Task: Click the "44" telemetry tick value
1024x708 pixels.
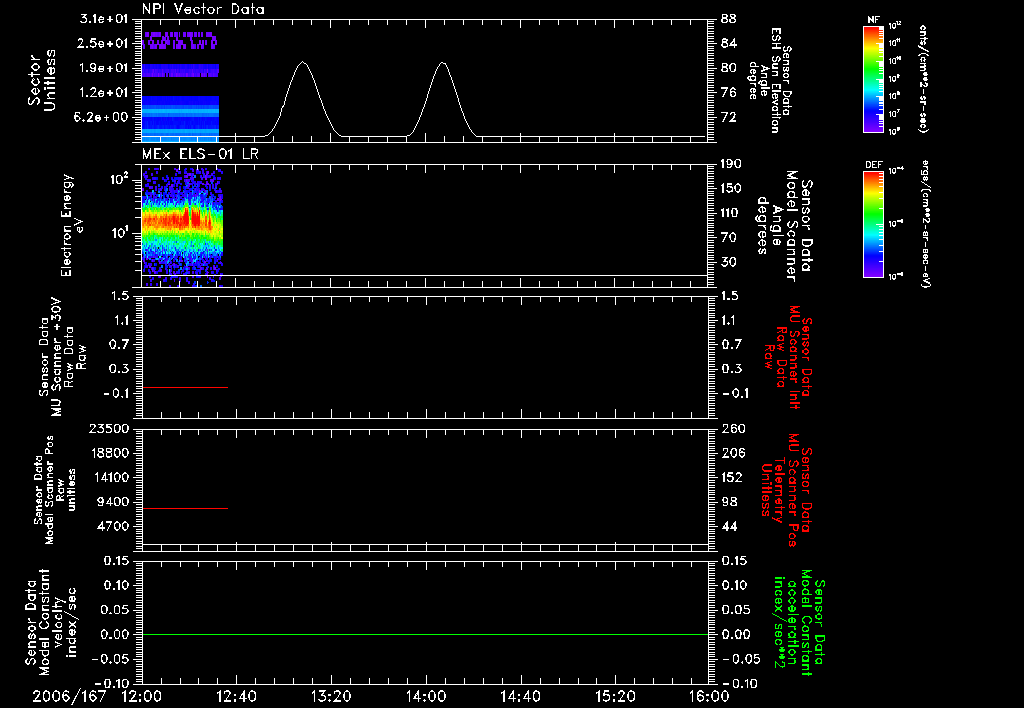Action: coord(729,526)
